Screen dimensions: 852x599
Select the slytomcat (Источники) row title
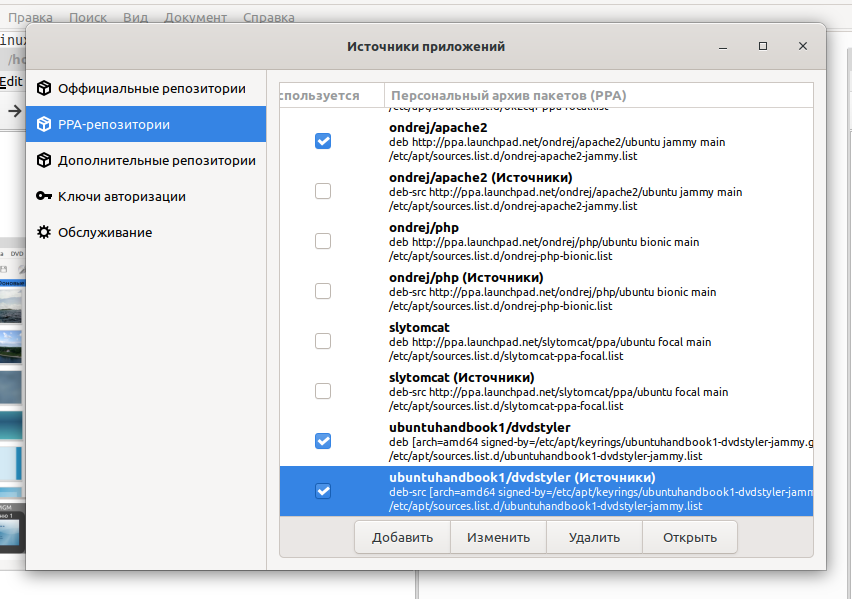point(462,378)
